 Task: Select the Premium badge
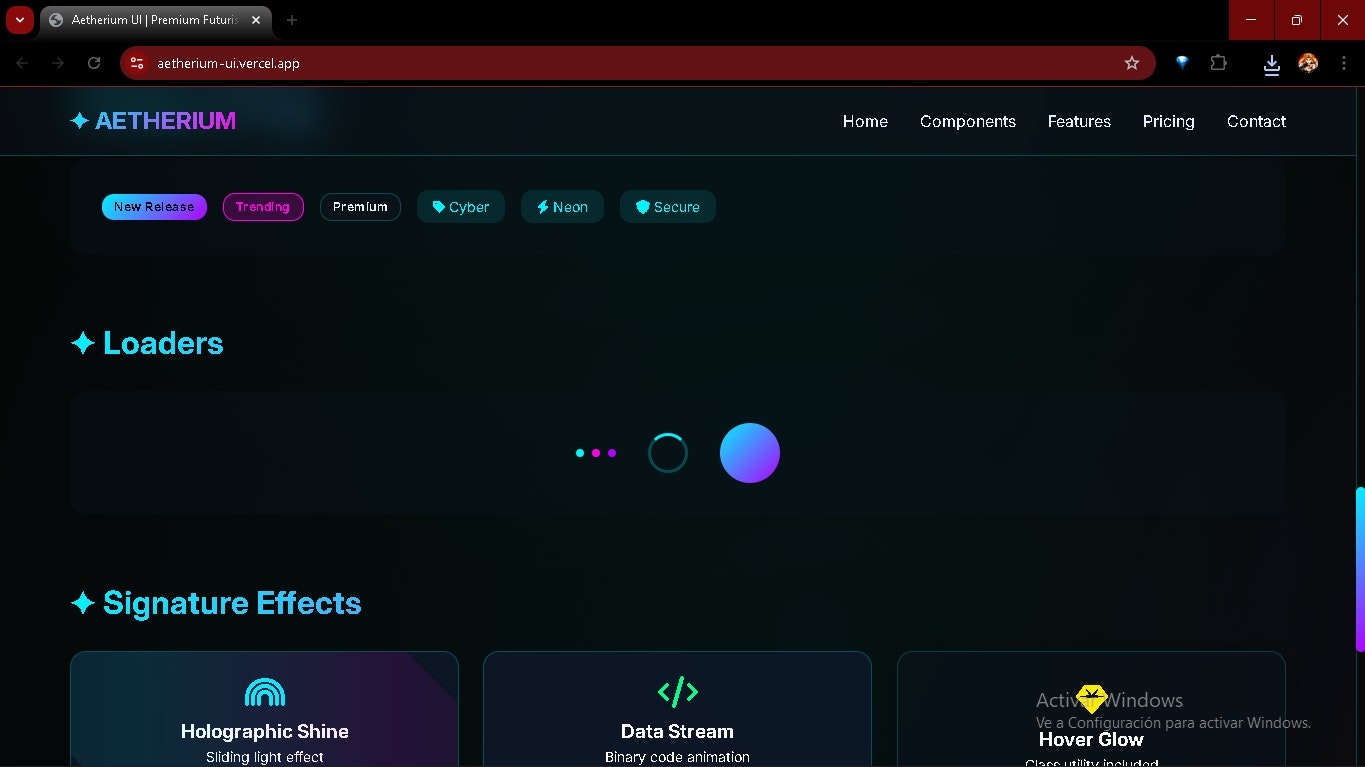coord(360,207)
